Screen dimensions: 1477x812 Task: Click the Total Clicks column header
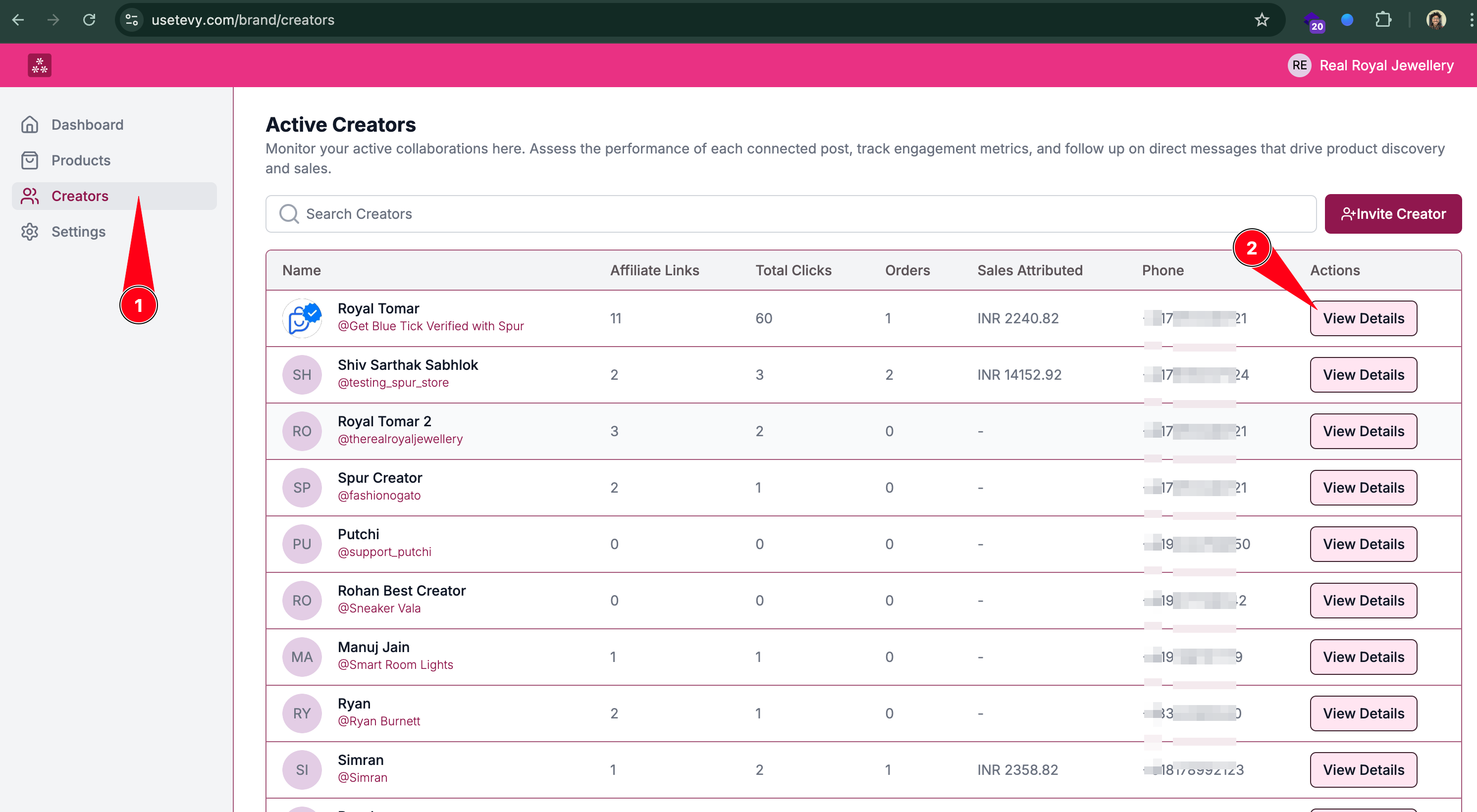pos(793,270)
